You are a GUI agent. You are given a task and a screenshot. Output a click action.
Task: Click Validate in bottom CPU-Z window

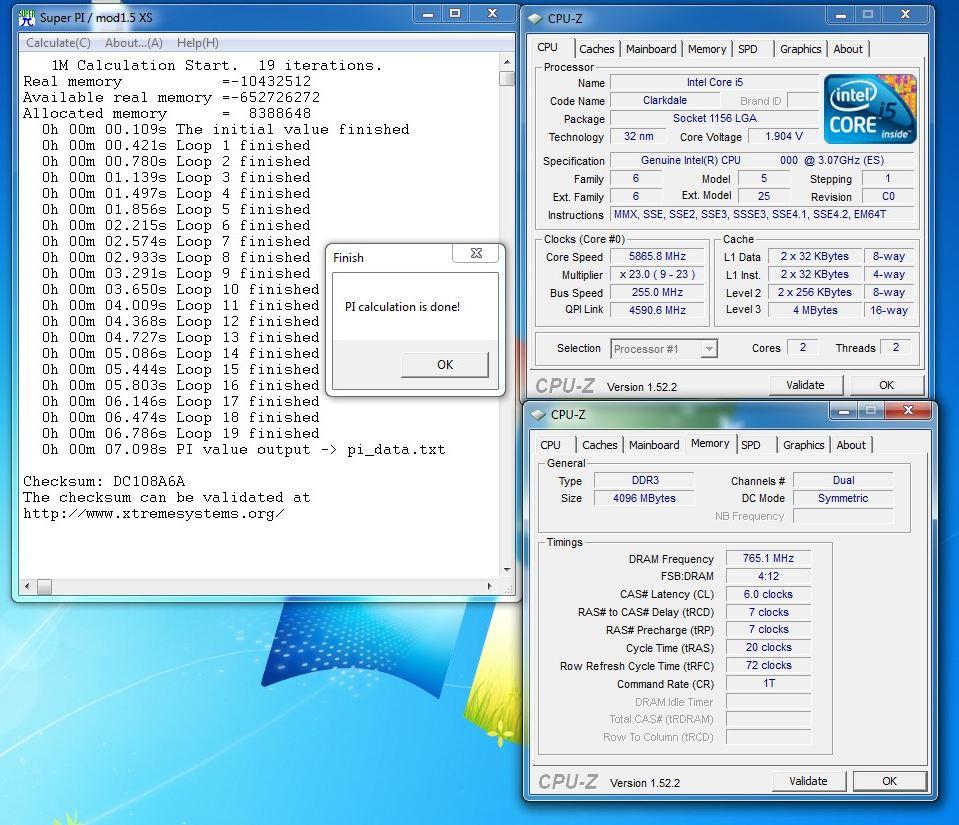pyautogui.click(x=808, y=781)
